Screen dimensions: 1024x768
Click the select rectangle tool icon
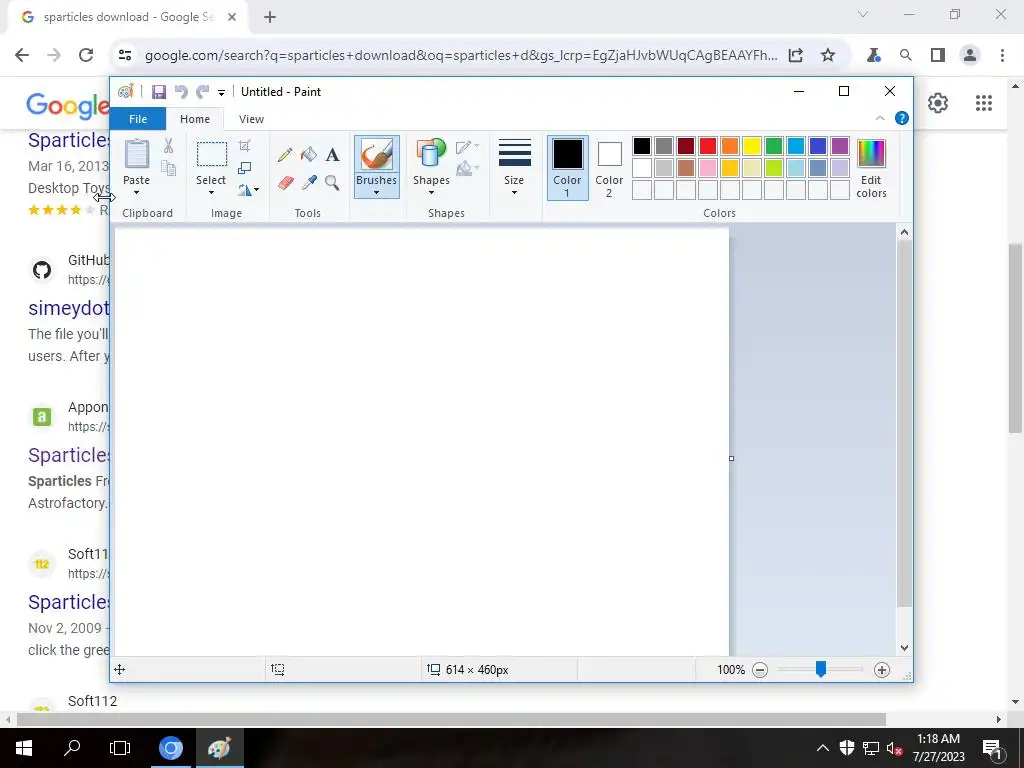[x=212, y=155]
